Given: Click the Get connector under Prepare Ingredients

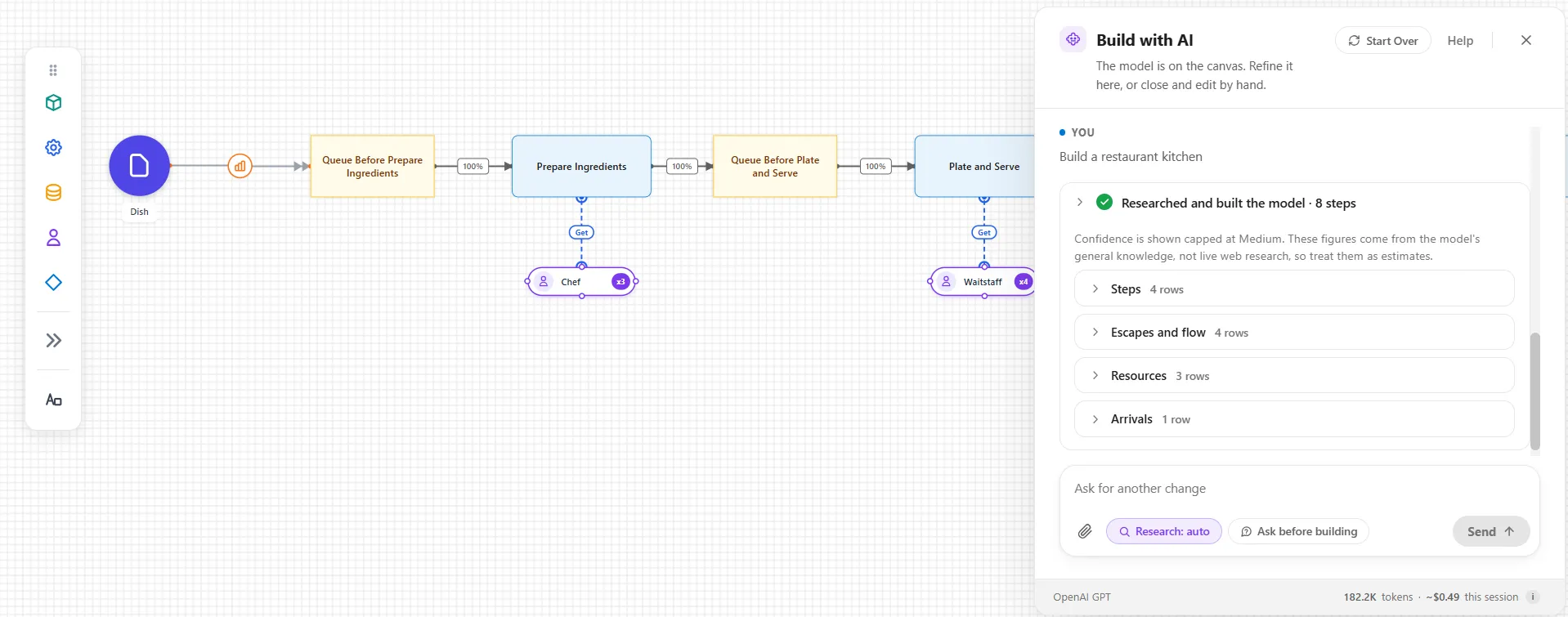Looking at the screenshot, I should click(x=581, y=233).
